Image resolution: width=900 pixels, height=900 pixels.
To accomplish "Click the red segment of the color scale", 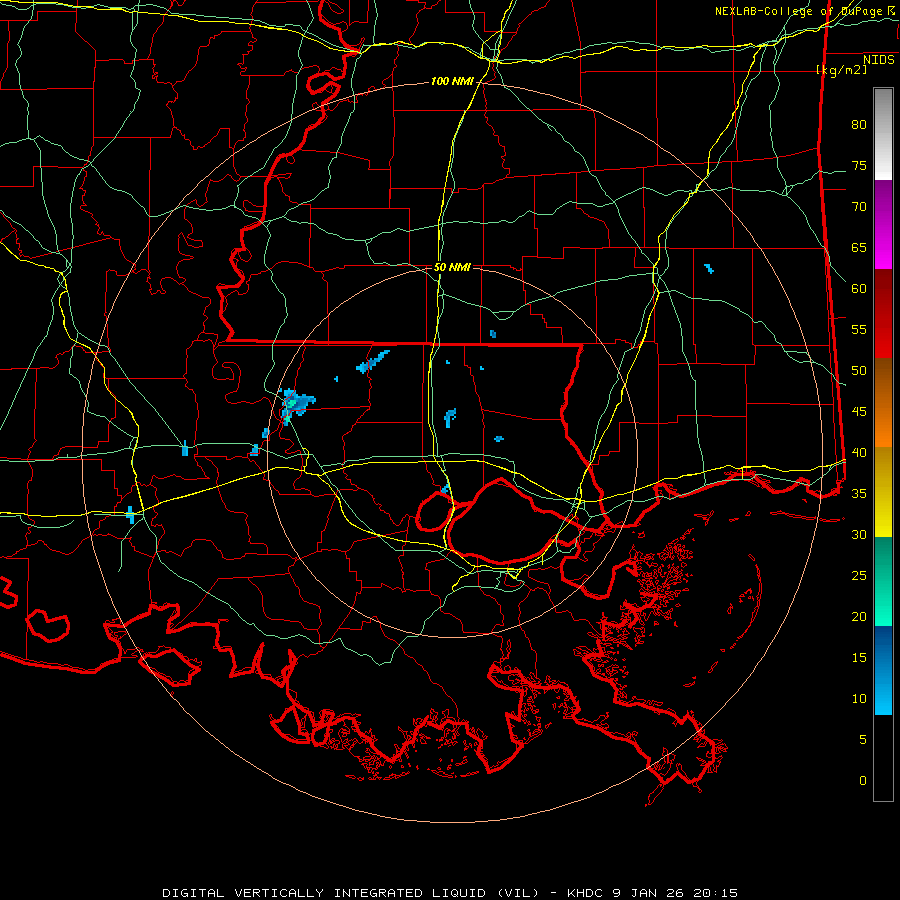I will click(x=883, y=314).
